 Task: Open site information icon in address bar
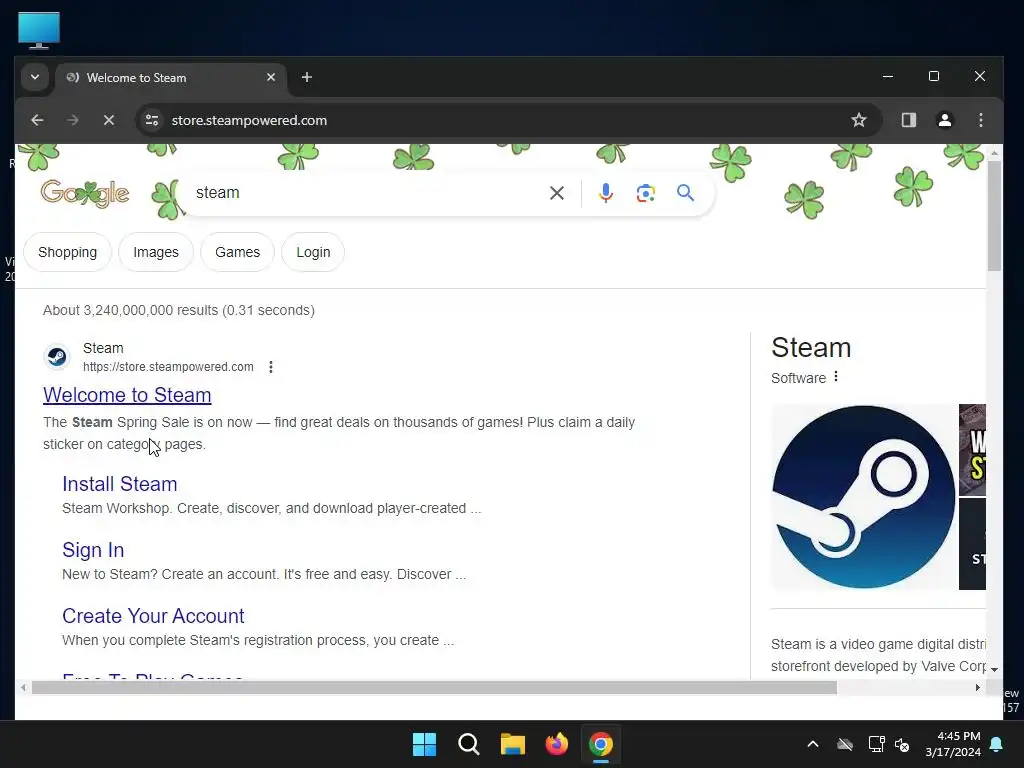(x=152, y=120)
